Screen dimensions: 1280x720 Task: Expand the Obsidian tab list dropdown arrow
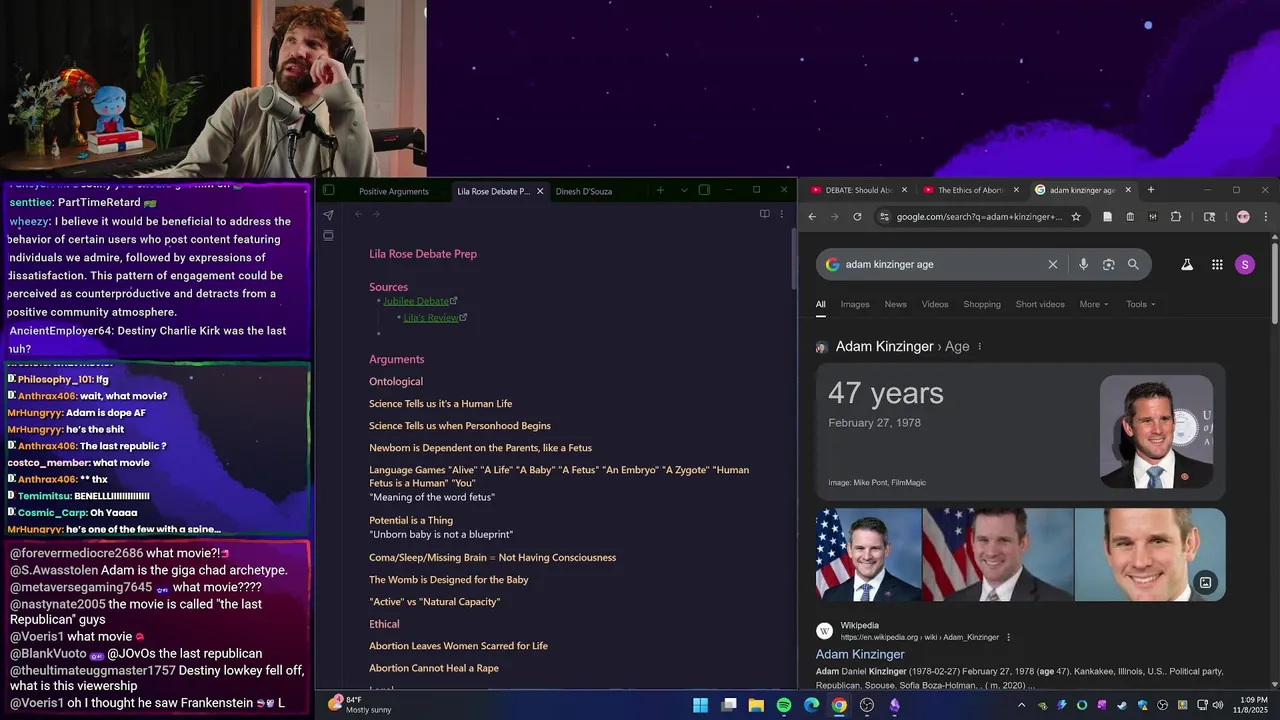684,190
